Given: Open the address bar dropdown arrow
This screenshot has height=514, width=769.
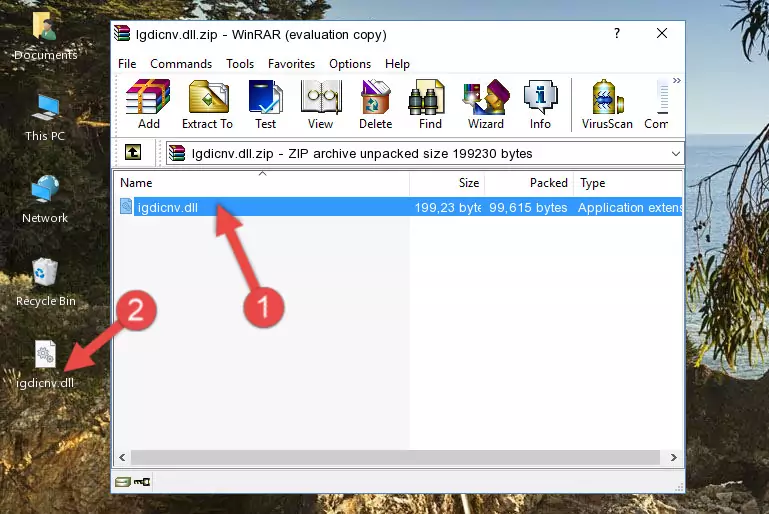Looking at the screenshot, I should click(675, 154).
